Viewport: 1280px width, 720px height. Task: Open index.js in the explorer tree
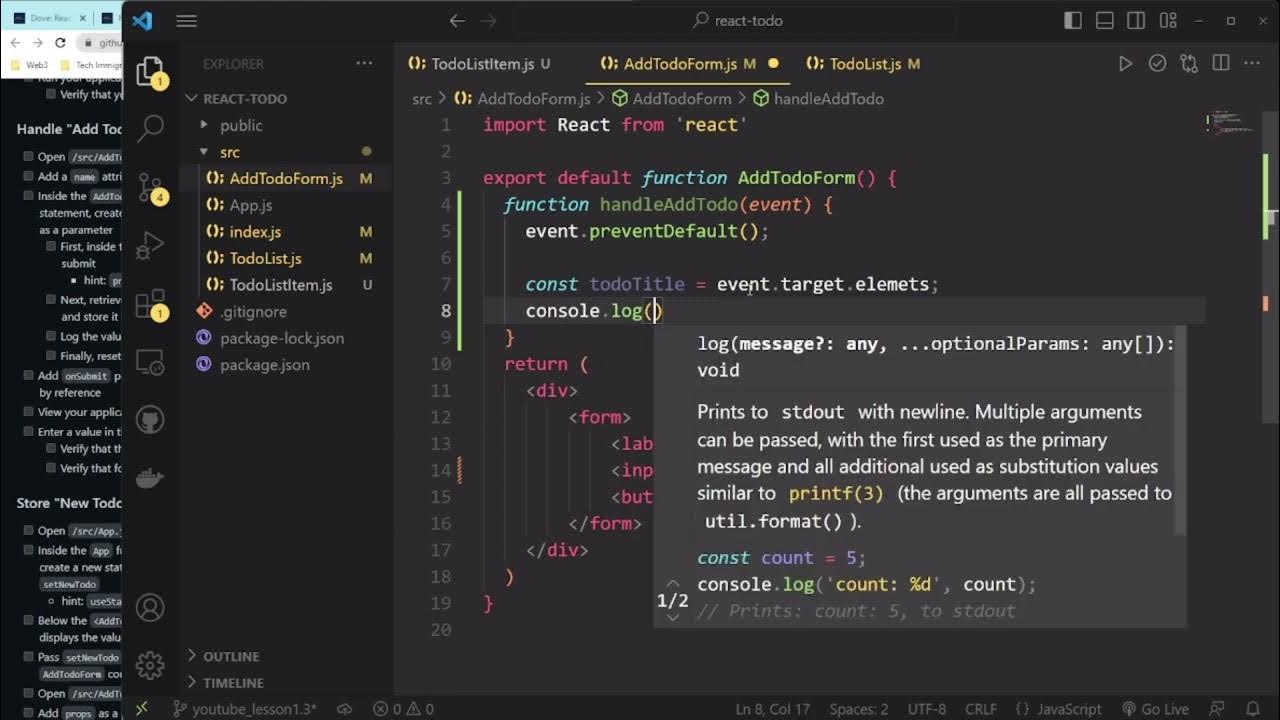[255, 232]
